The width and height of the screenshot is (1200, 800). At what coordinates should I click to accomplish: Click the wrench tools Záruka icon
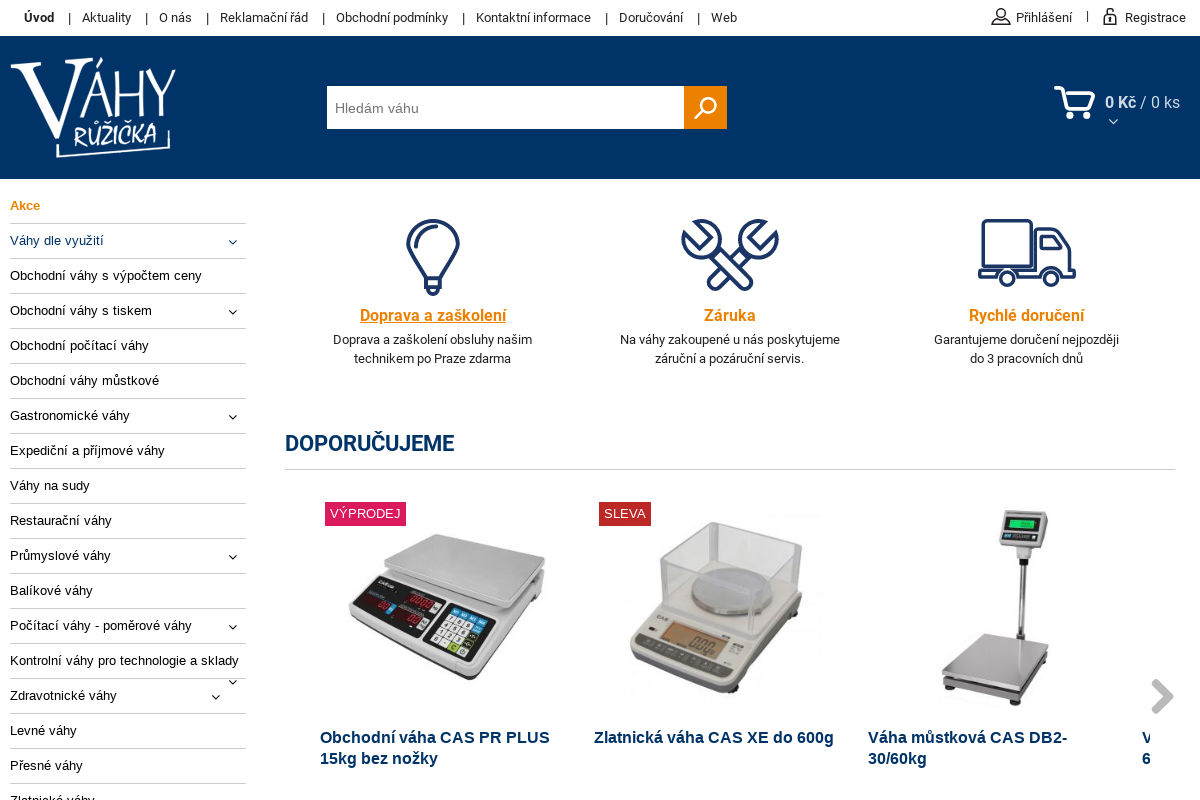pos(730,255)
